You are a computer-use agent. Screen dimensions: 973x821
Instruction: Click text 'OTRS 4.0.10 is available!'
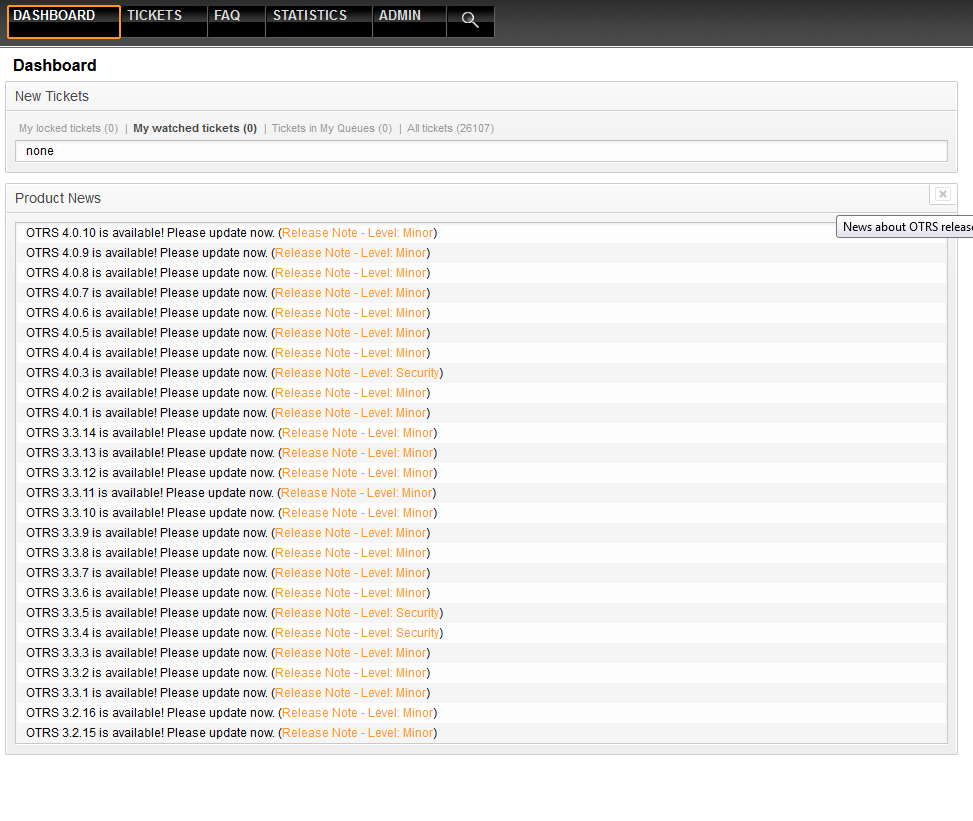coord(95,233)
